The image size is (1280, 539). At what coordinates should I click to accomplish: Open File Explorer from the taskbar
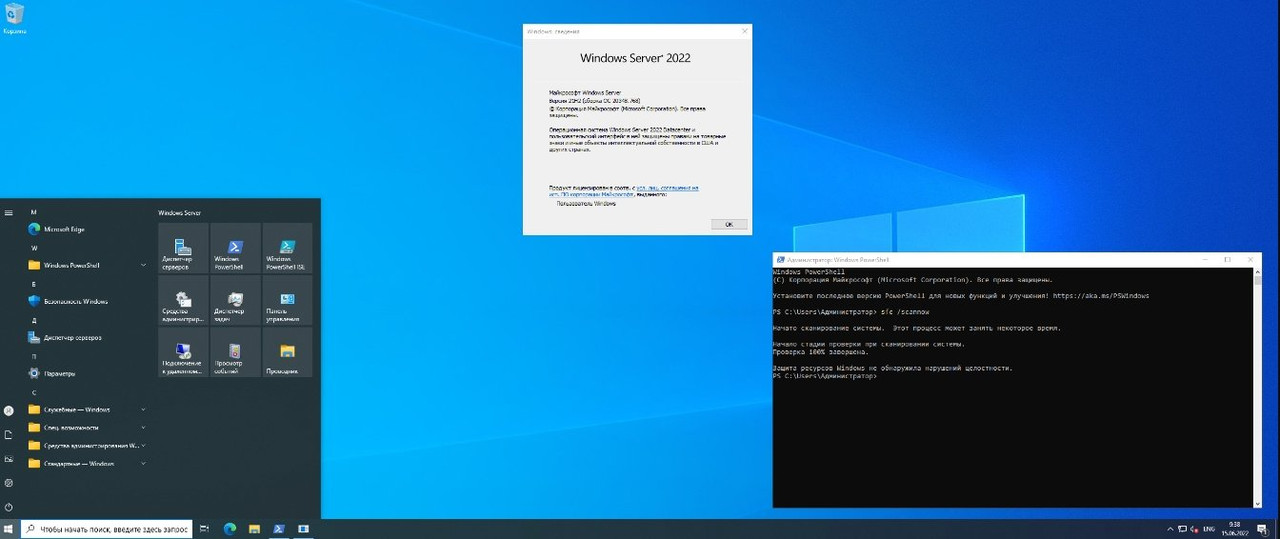click(x=254, y=528)
